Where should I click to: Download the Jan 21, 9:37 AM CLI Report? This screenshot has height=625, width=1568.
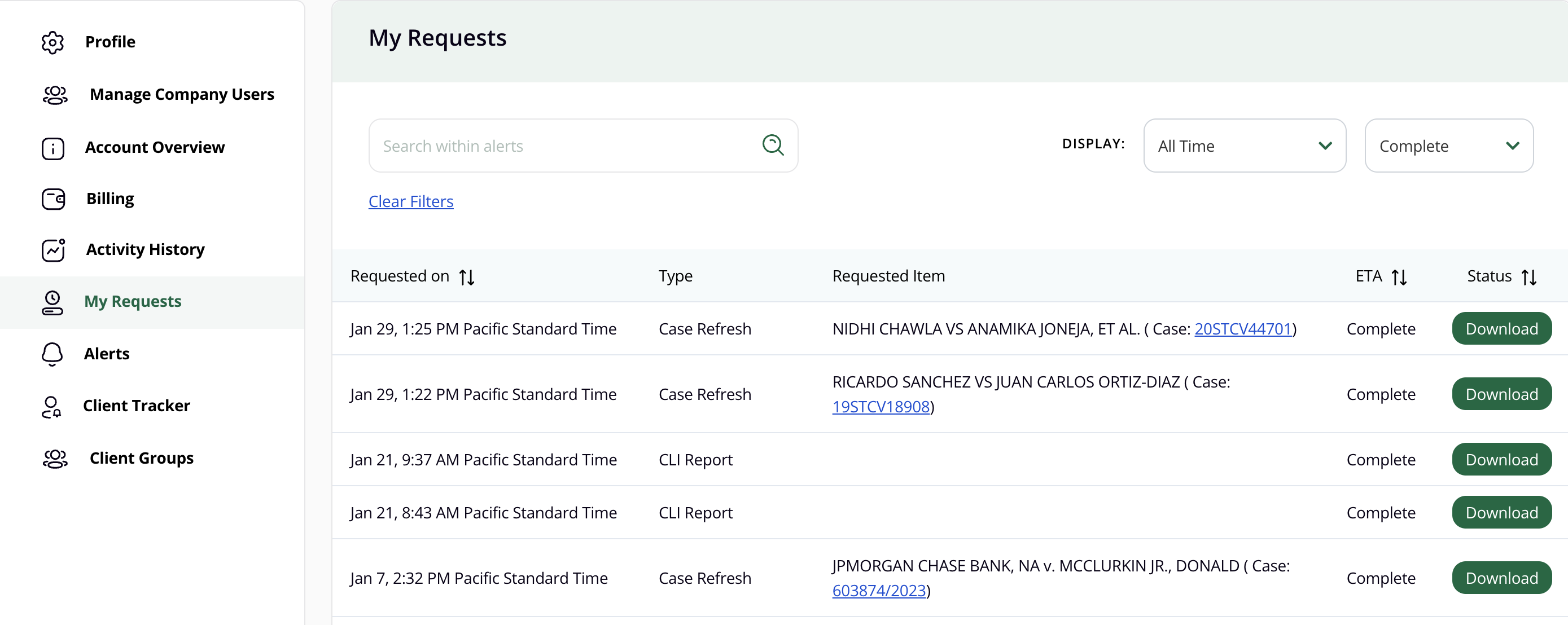(1501, 460)
